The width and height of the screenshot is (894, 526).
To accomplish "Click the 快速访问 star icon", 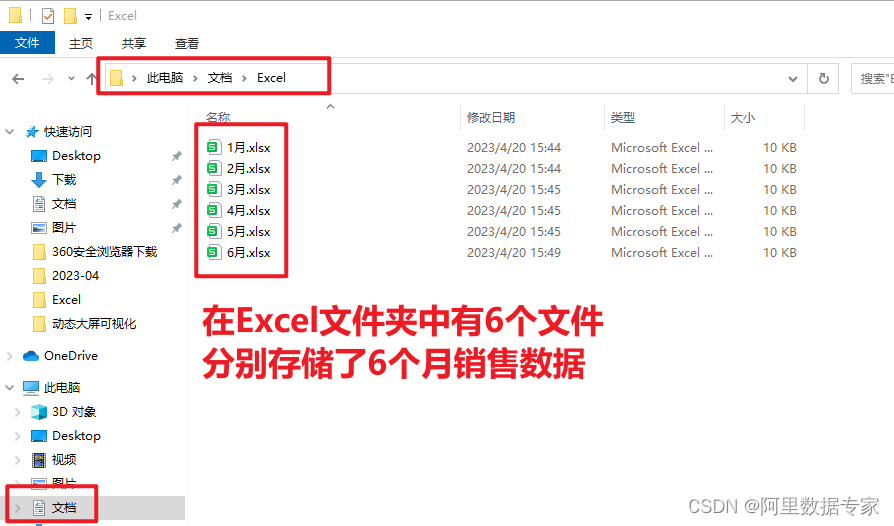I will click(32, 132).
